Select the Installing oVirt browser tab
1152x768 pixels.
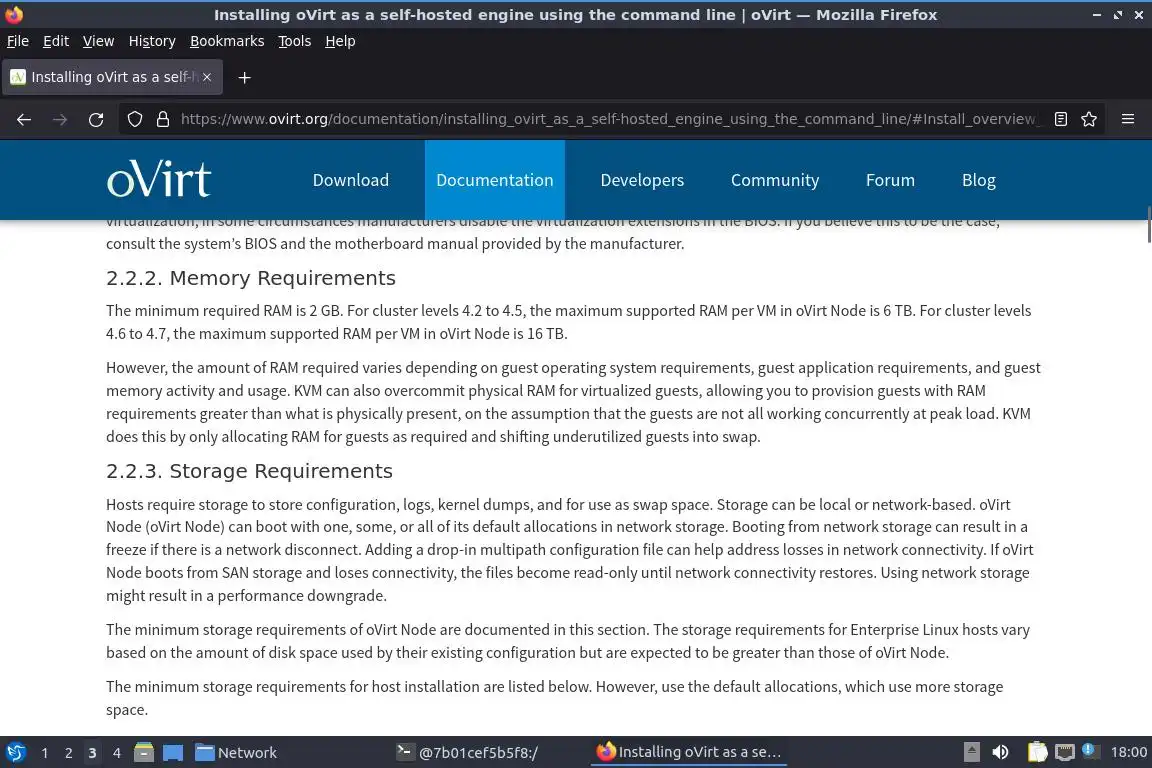coord(112,77)
